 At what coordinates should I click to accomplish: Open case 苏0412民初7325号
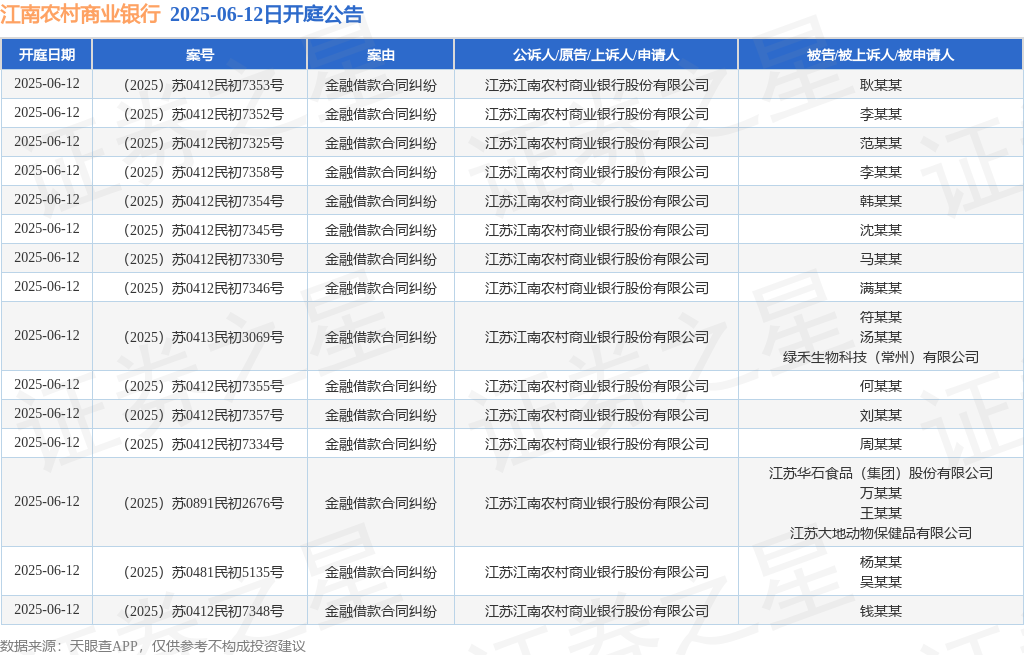pos(200,143)
